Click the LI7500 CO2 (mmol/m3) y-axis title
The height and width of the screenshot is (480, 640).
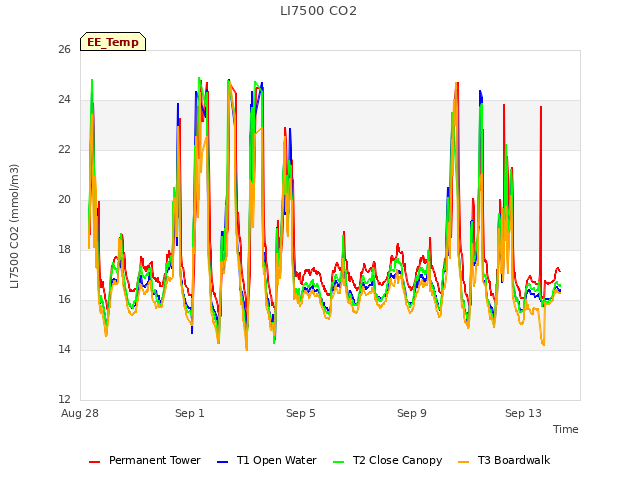click(x=14, y=226)
